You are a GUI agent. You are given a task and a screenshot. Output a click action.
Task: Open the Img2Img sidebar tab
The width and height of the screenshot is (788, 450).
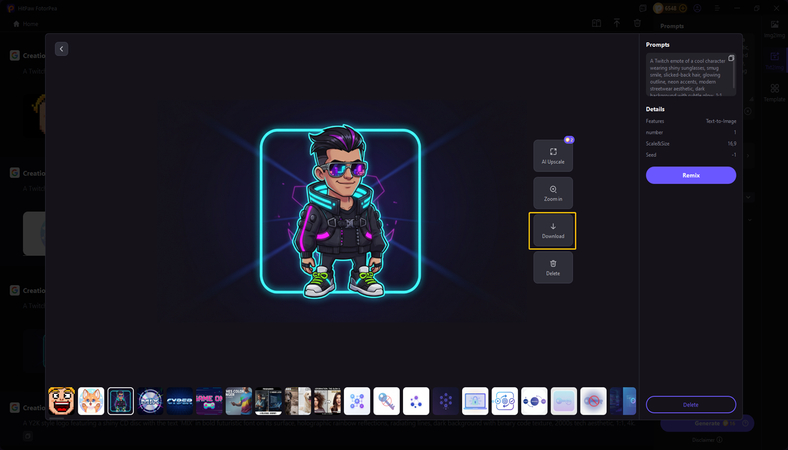click(774, 29)
